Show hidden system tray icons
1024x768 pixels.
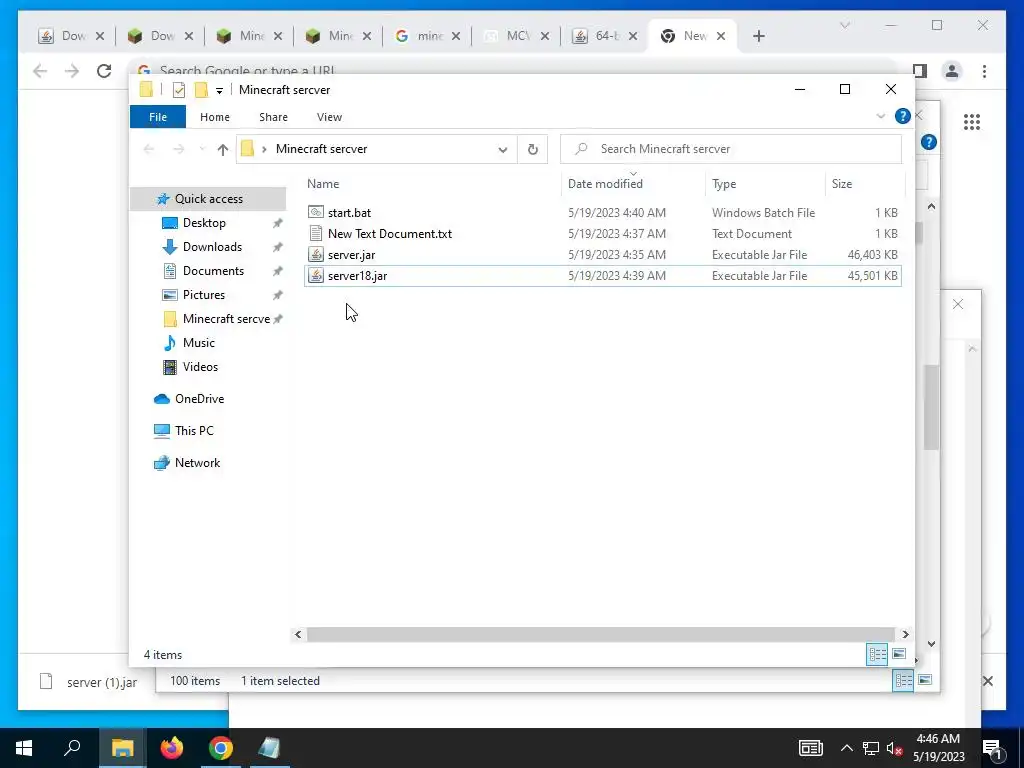click(846, 748)
